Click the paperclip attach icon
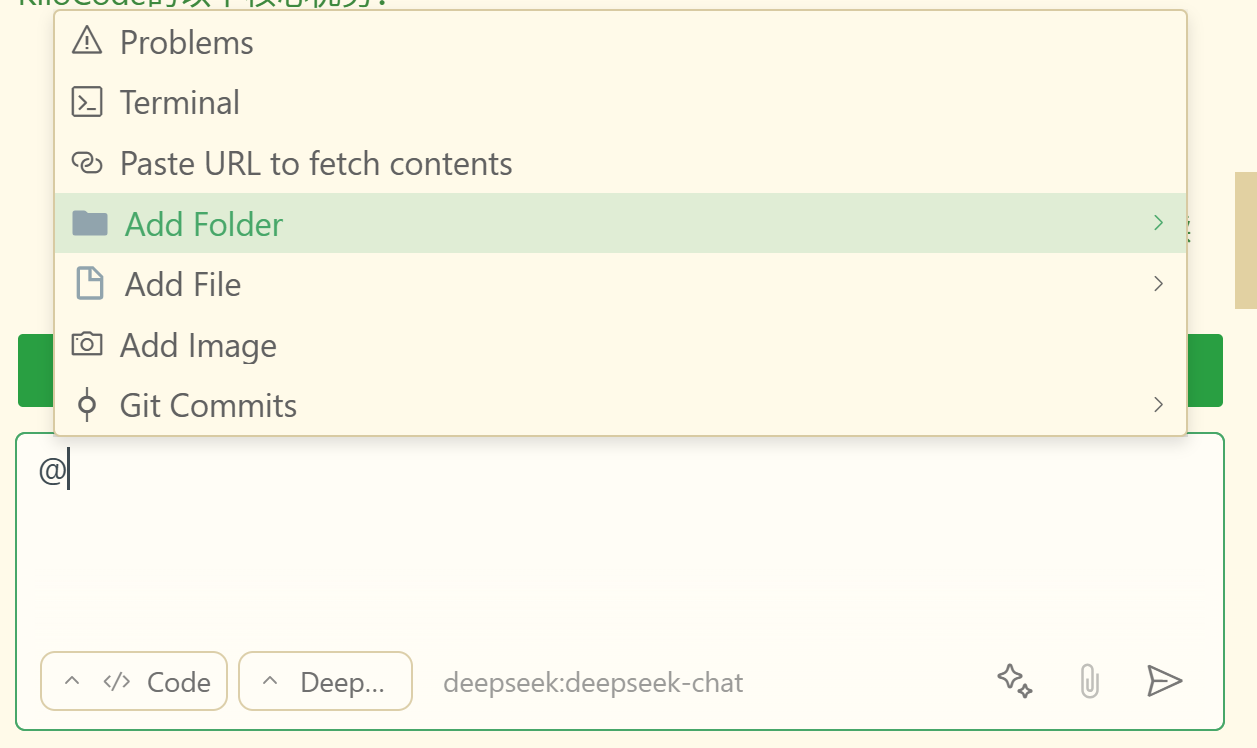The image size is (1257, 748). 1089,682
